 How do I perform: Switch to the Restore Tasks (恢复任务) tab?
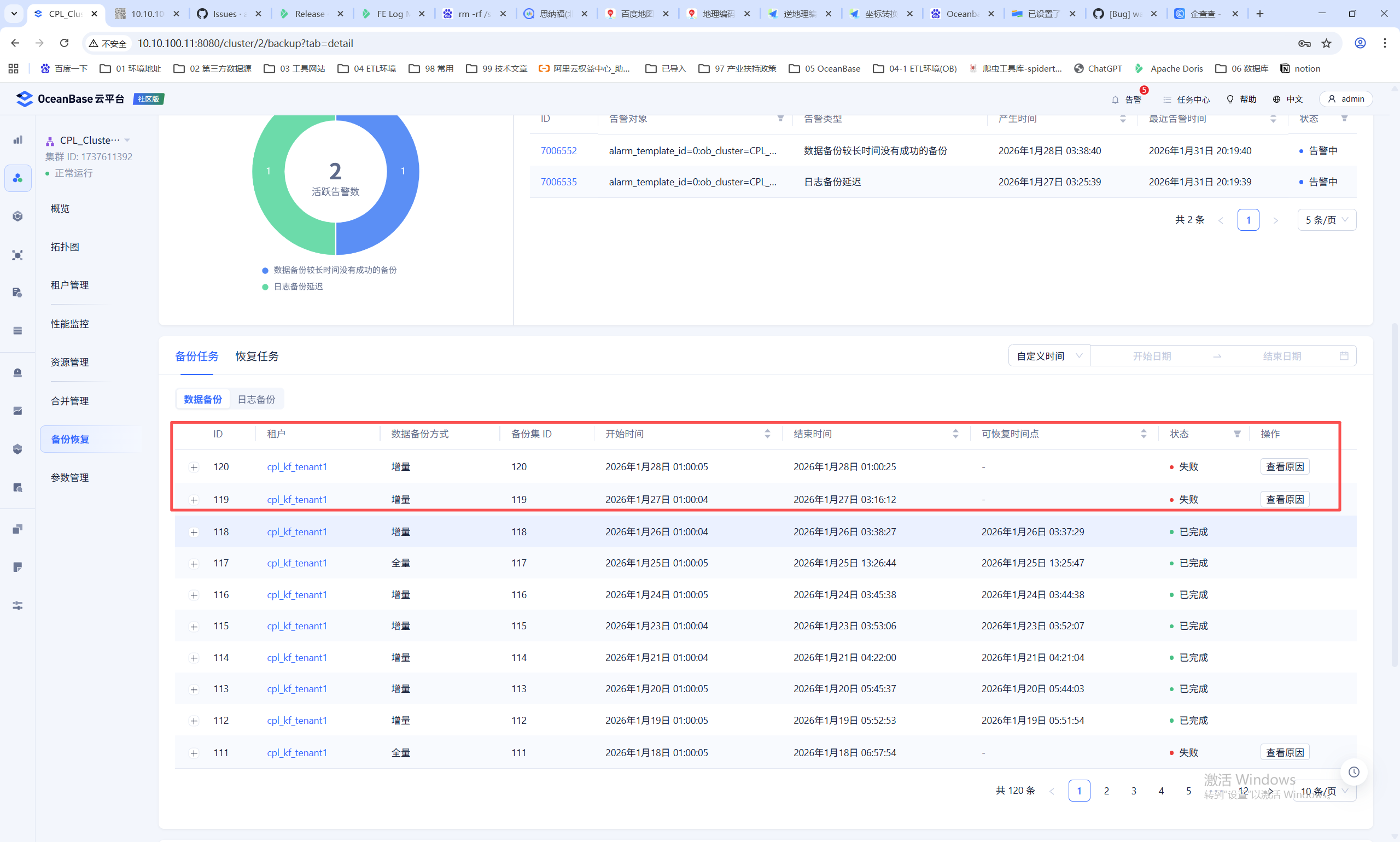point(256,356)
